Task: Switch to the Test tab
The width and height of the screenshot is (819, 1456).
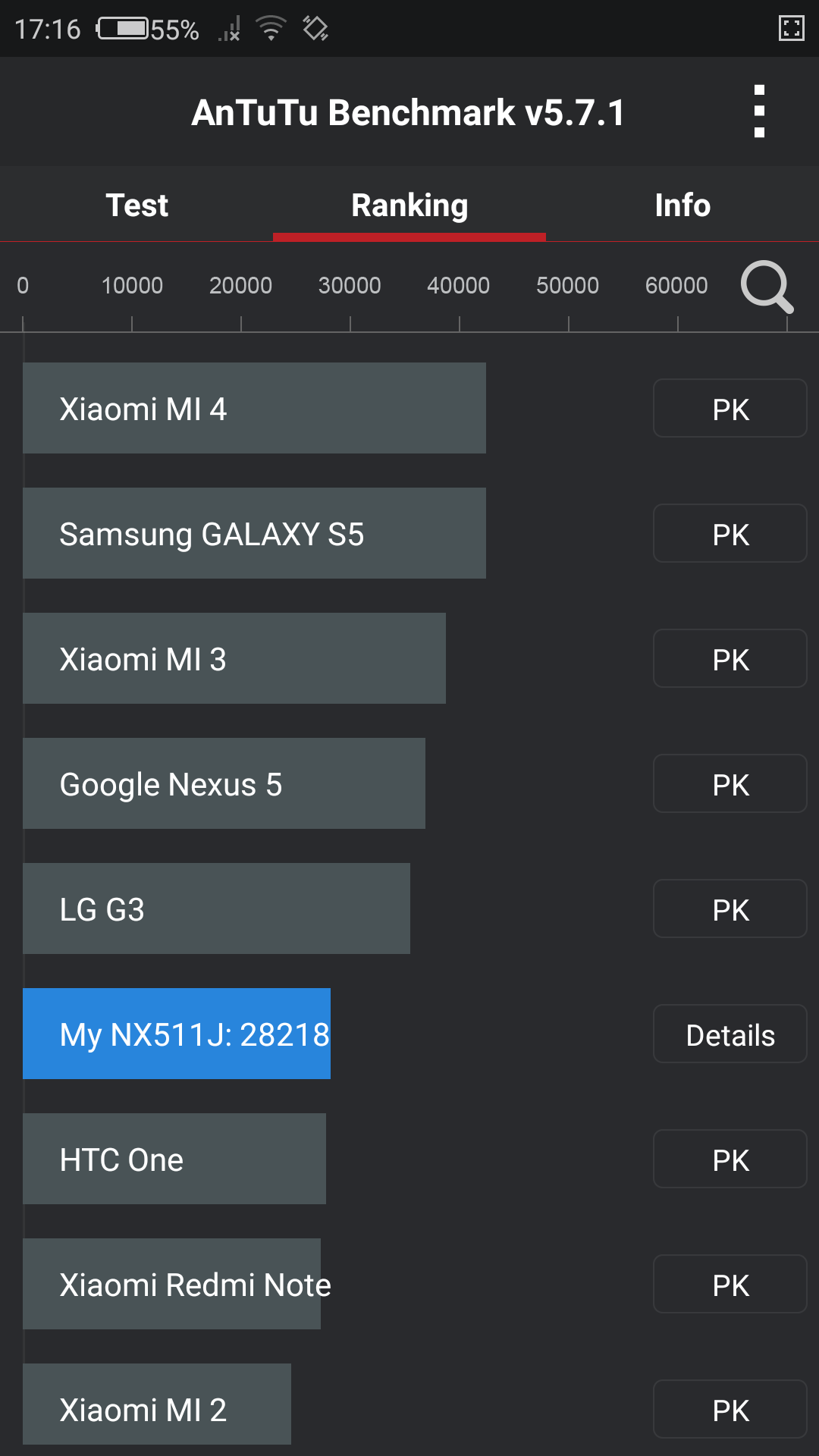Action: click(x=136, y=205)
